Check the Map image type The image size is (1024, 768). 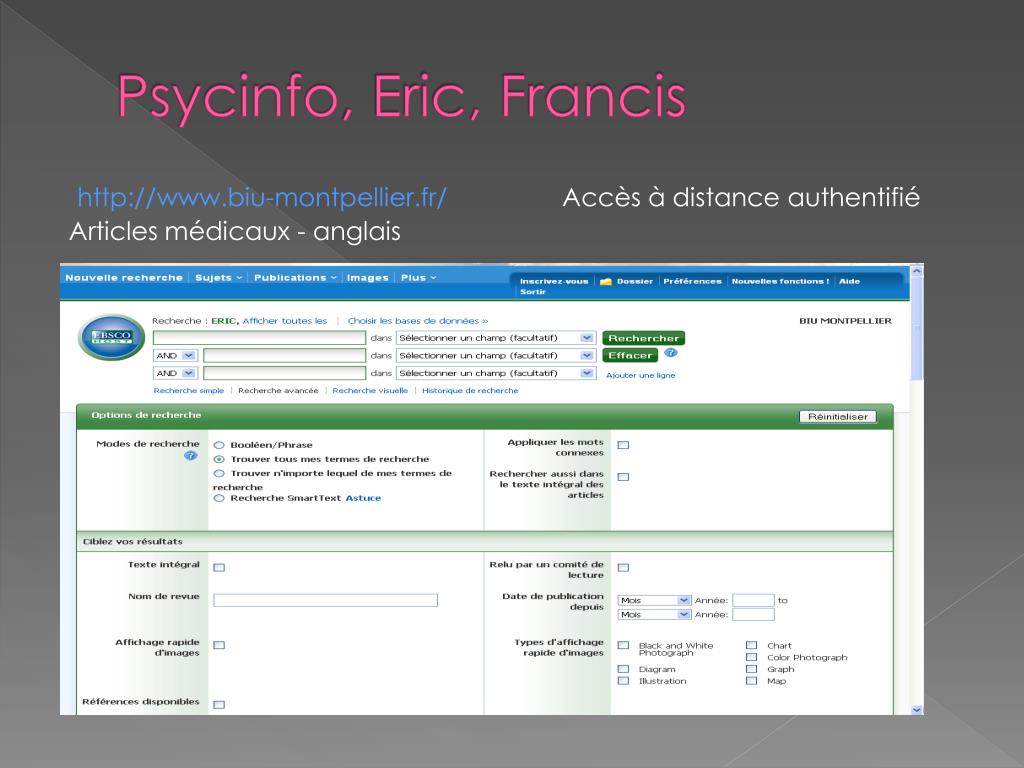(x=752, y=681)
